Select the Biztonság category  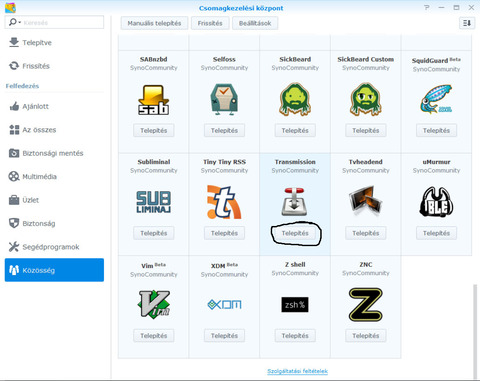(54, 223)
